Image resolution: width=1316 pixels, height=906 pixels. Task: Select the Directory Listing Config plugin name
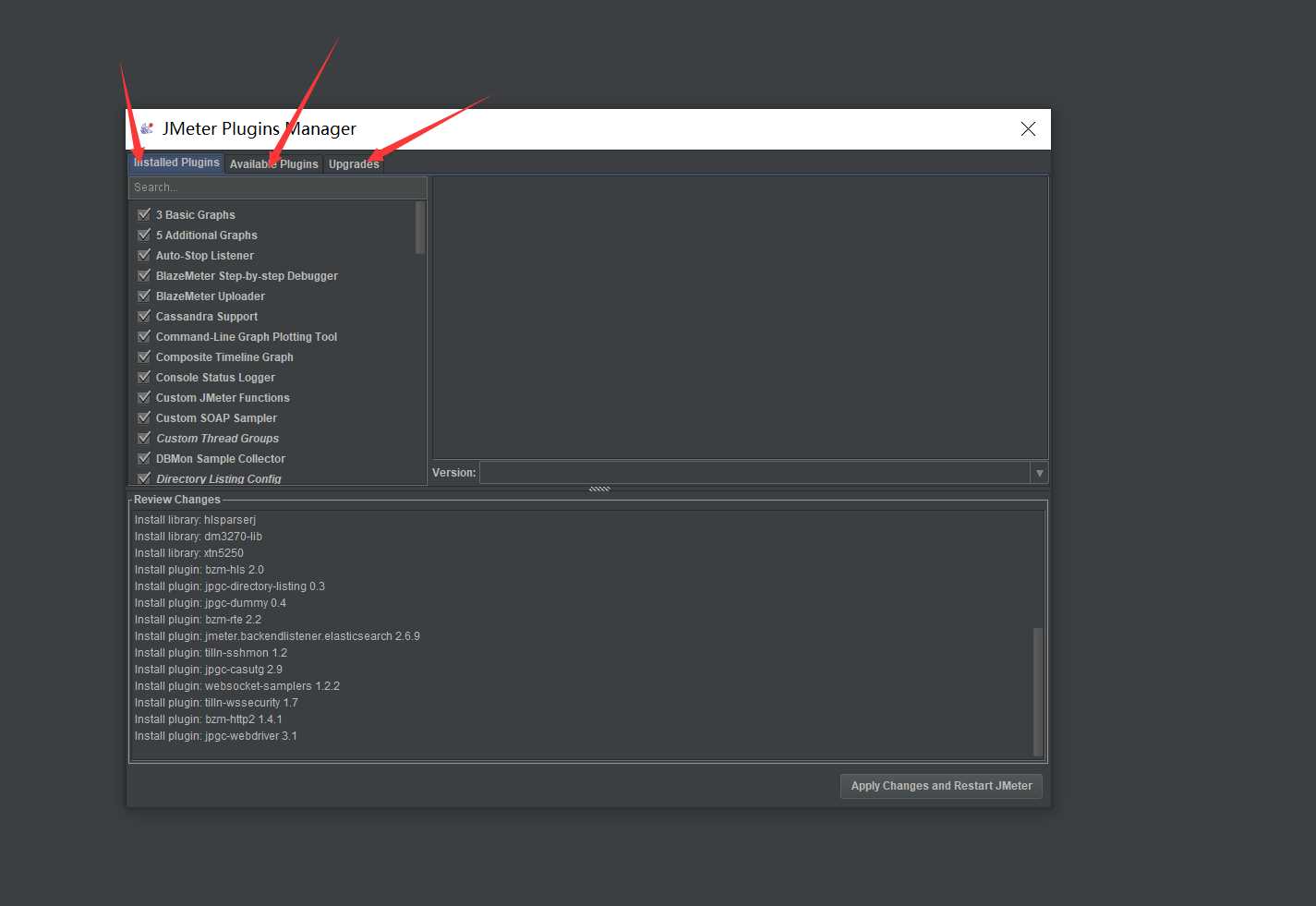(219, 478)
